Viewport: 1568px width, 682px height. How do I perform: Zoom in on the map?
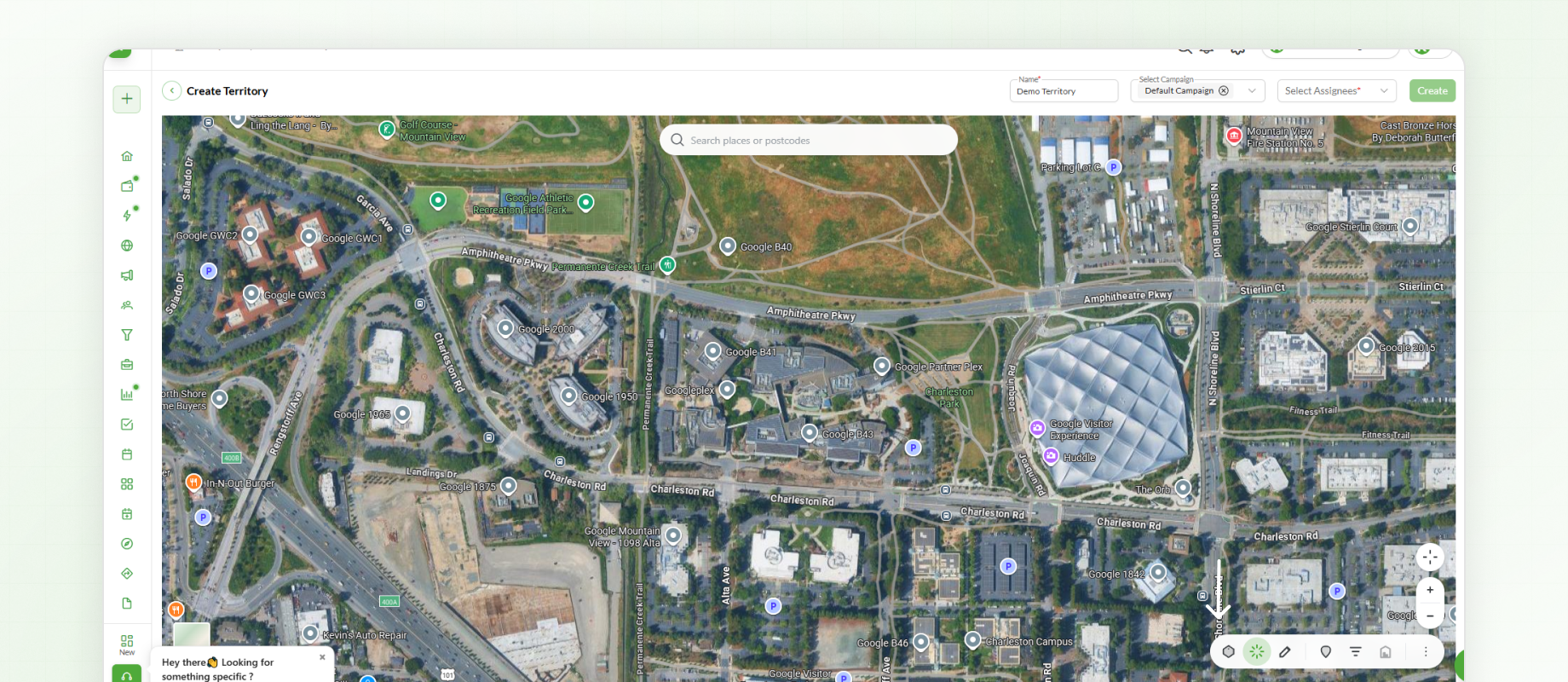(x=1430, y=590)
